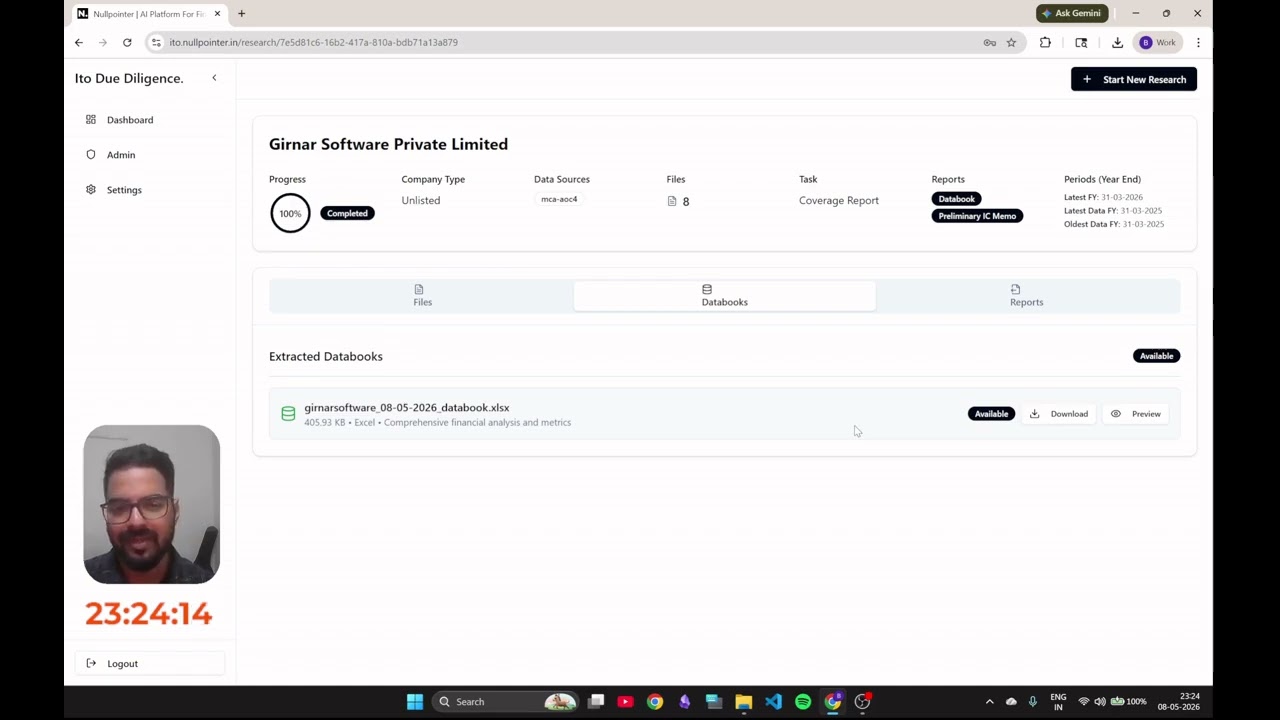Click the green database icon of the databook
Viewport: 1280px width, 720px height.
click(288, 414)
